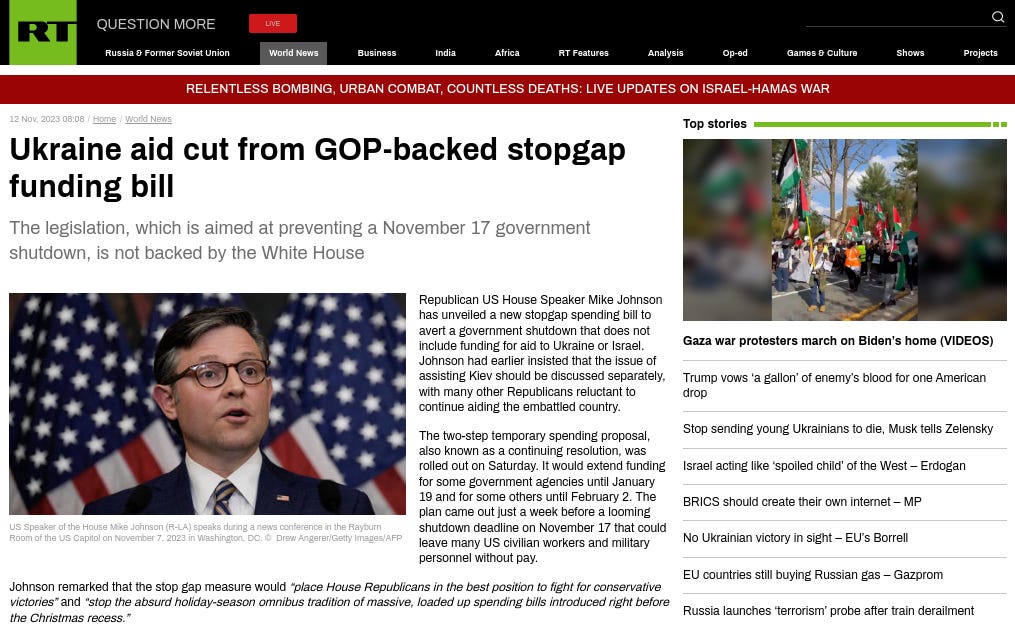This screenshot has width=1015, height=636.
Task: Open 'BRICS should create their own internet' story
Action: [802, 502]
